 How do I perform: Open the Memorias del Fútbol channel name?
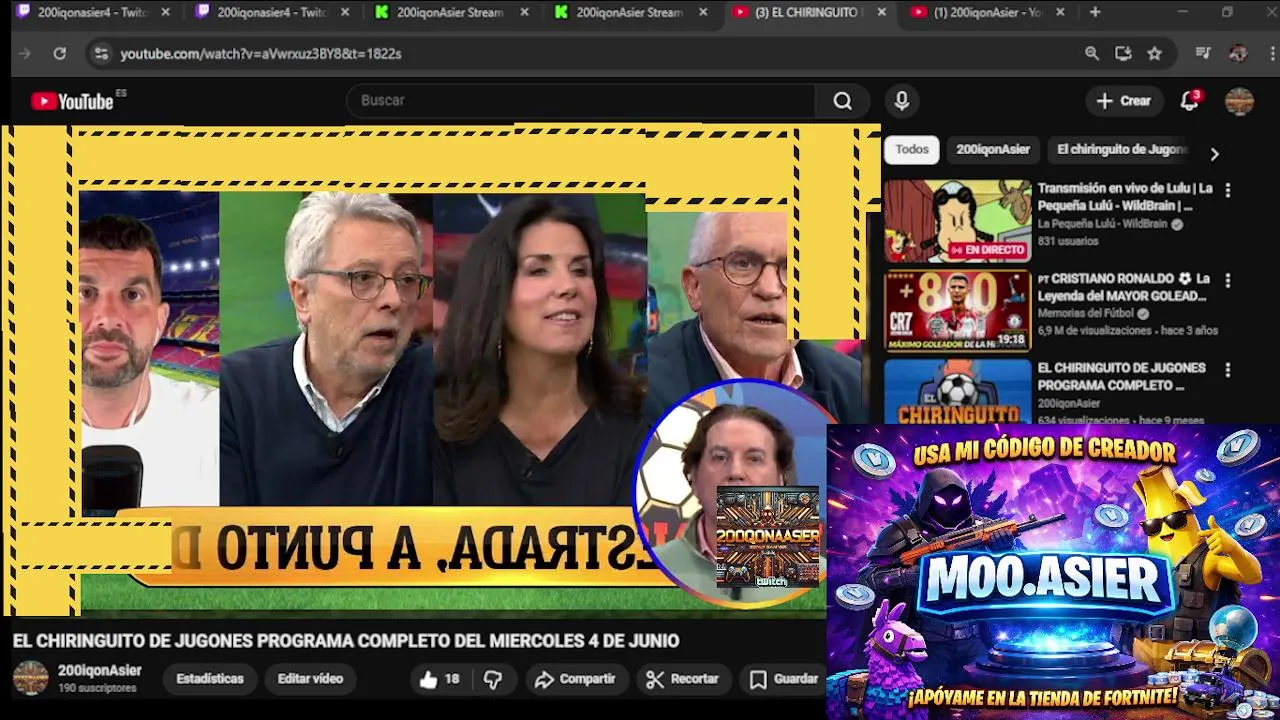pos(1086,313)
